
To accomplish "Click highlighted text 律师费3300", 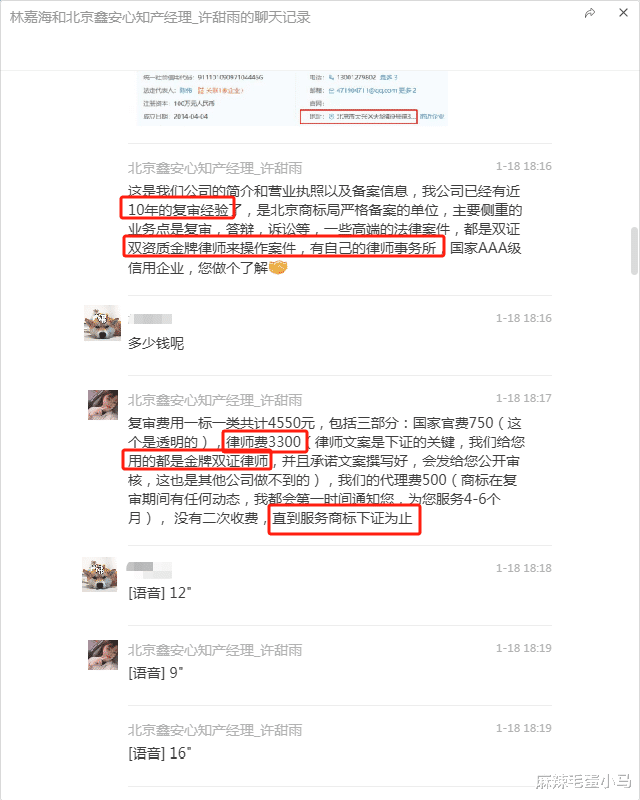I will pos(264,442).
